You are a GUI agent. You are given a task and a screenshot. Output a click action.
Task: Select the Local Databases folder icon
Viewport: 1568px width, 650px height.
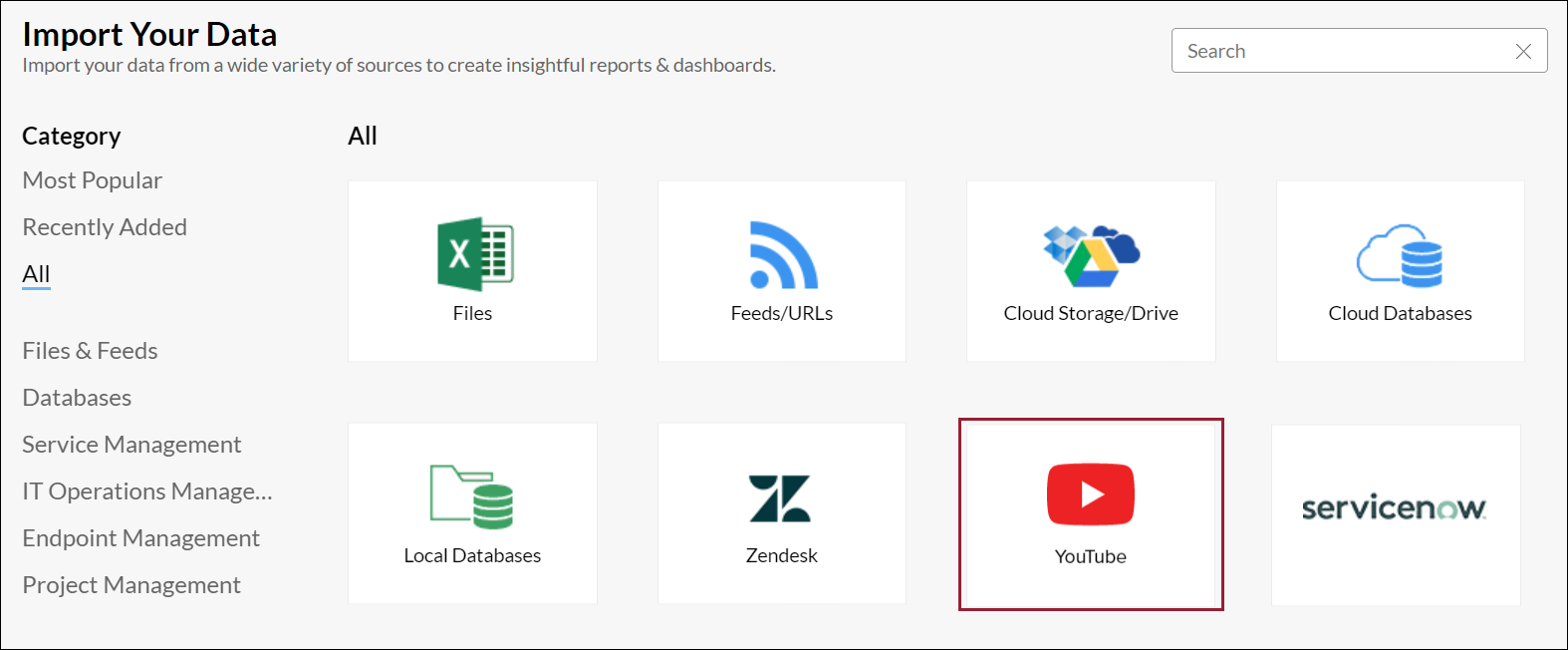pos(472,496)
